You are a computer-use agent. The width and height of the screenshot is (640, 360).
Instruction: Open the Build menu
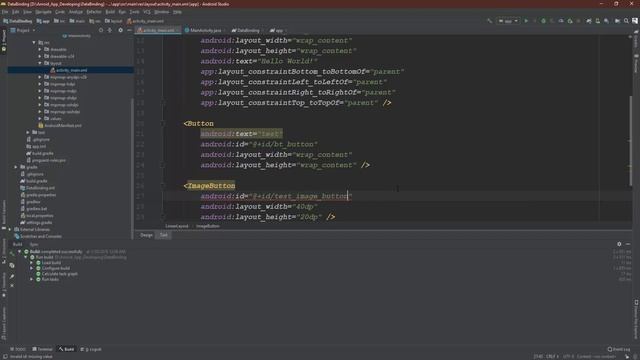point(110,12)
